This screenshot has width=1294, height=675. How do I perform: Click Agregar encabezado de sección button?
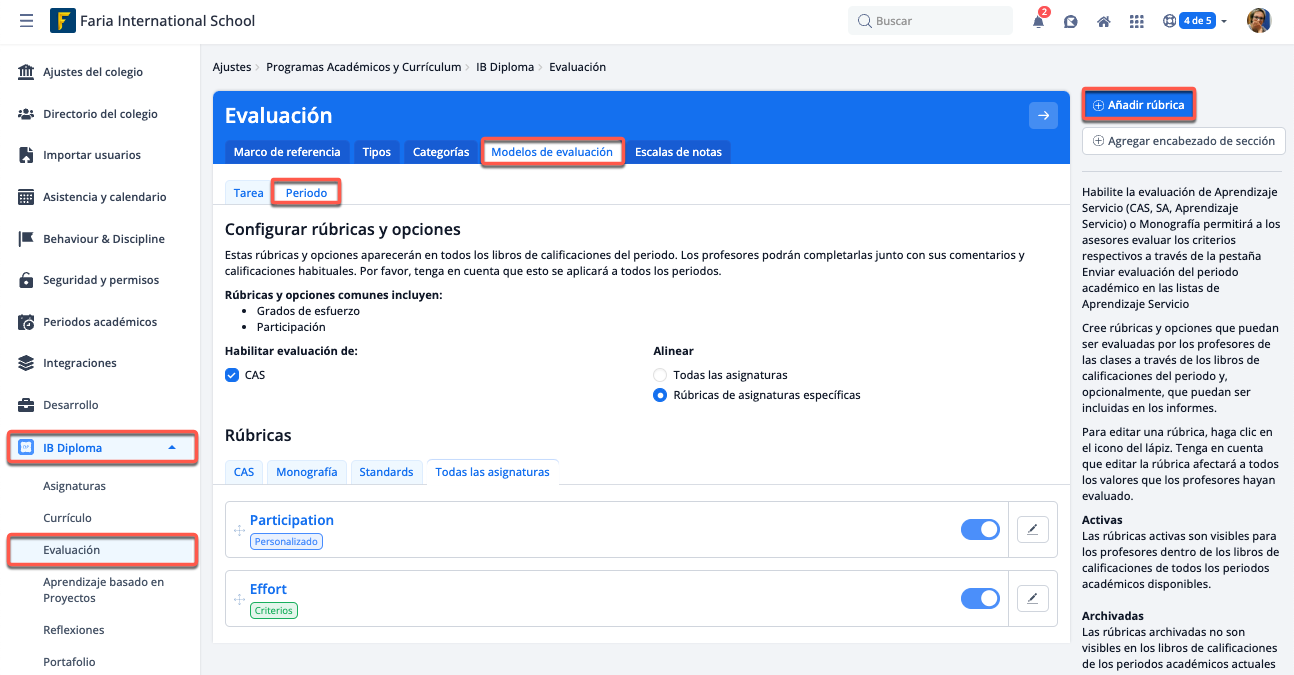pos(1183,141)
